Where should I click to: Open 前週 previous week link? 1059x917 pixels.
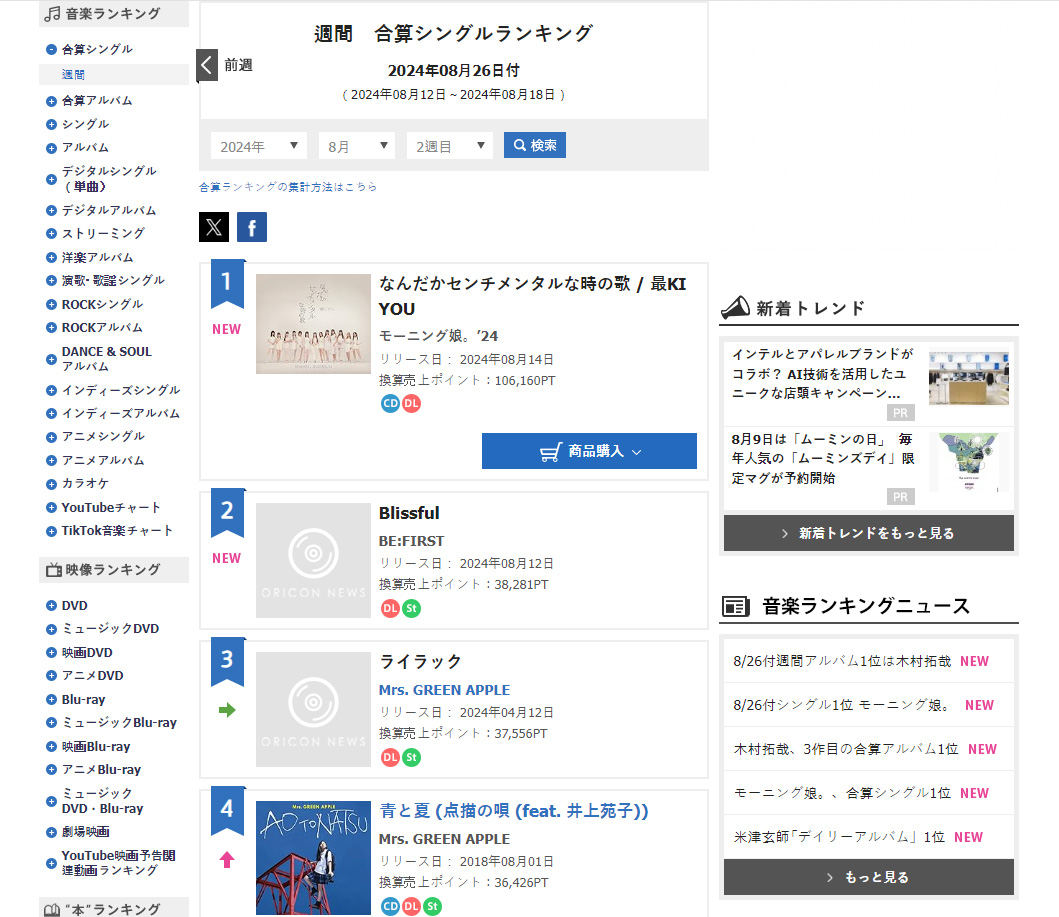coord(238,65)
